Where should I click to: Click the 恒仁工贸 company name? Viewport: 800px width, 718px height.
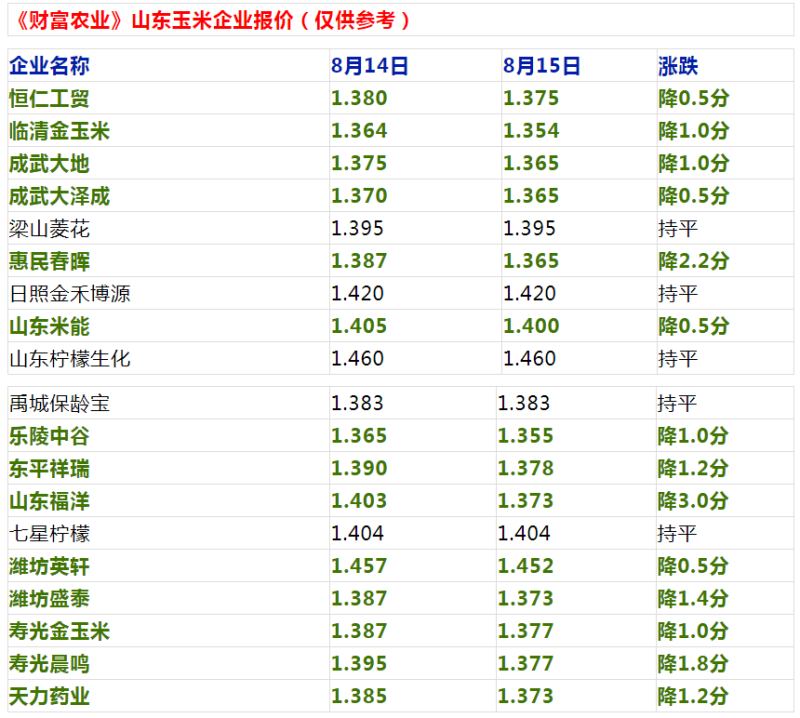[49, 99]
